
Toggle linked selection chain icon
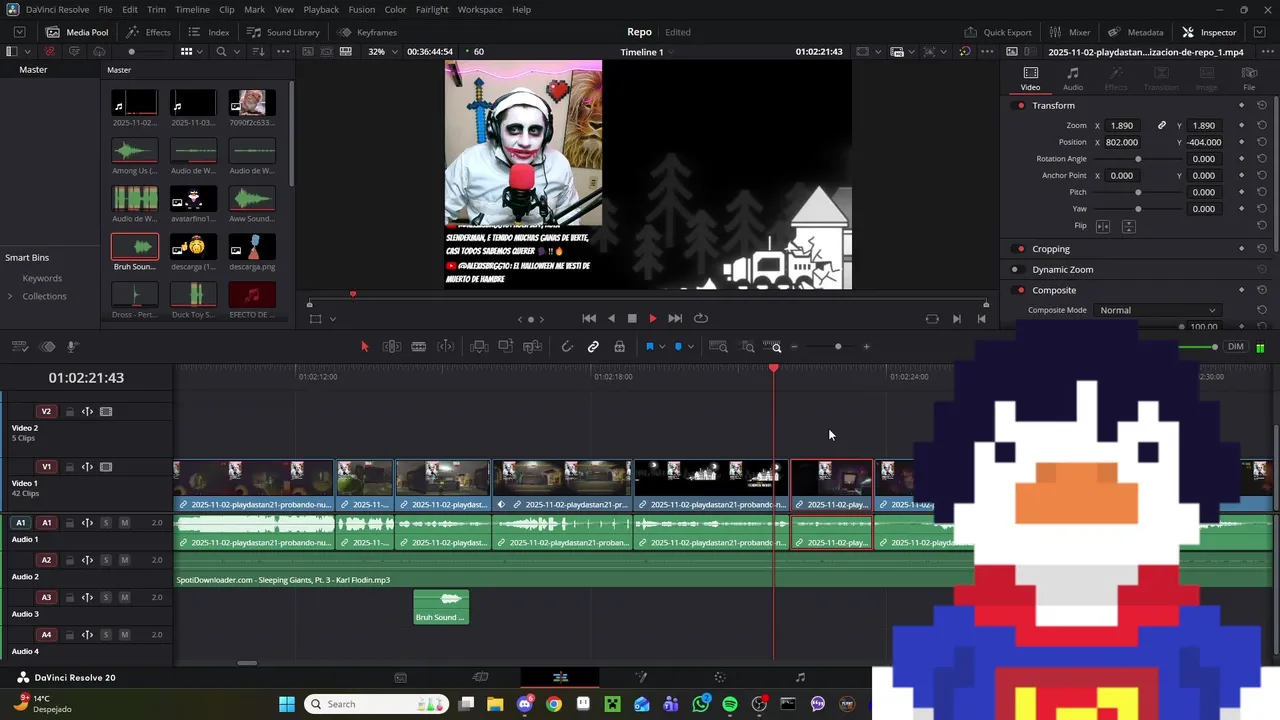pos(593,347)
